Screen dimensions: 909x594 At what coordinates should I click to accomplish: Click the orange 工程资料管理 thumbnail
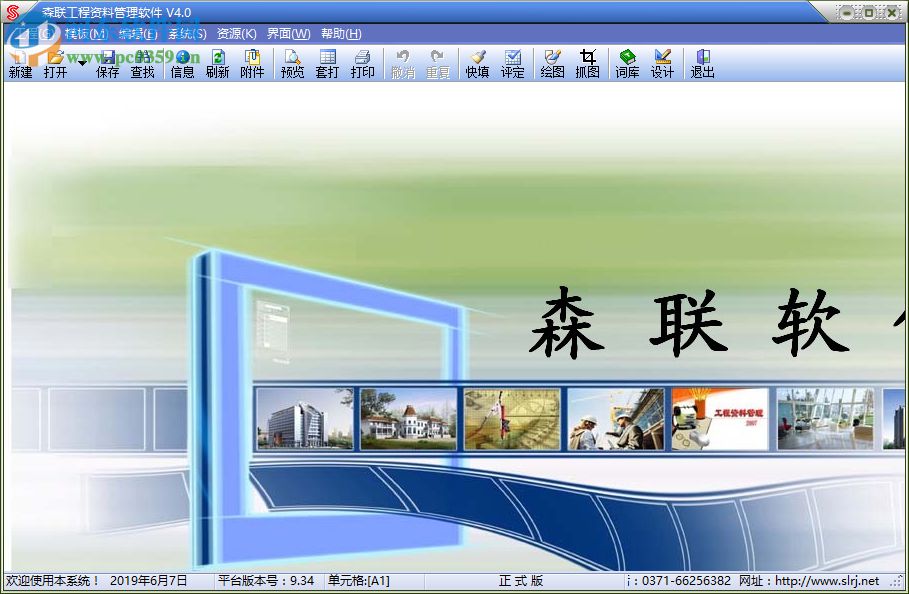pos(720,418)
